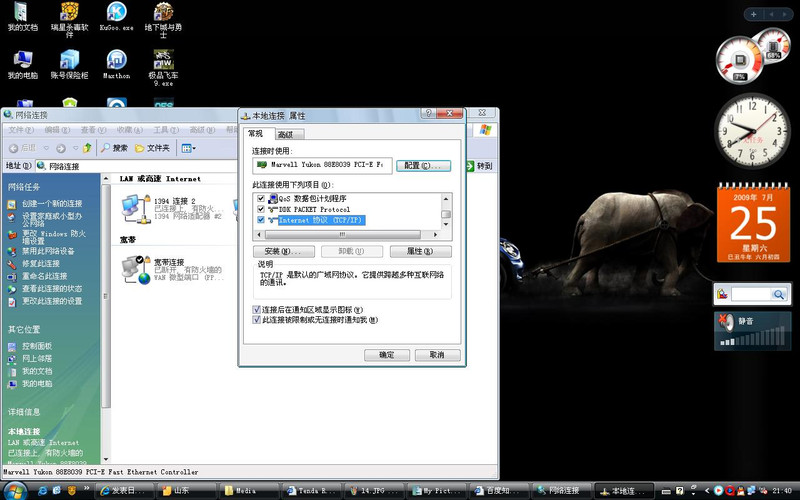Click the 搜索 search toolbar icon
The width and height of the screenshot is (800, 500).
(113, 148)
